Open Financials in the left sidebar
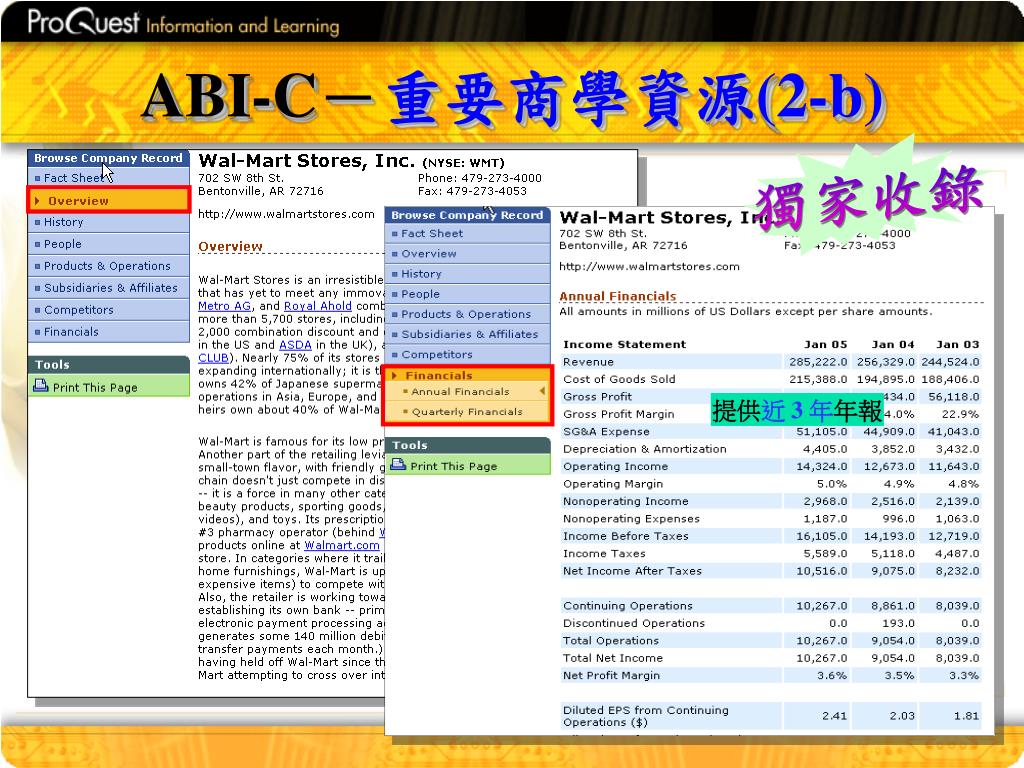 pos(71,332)
